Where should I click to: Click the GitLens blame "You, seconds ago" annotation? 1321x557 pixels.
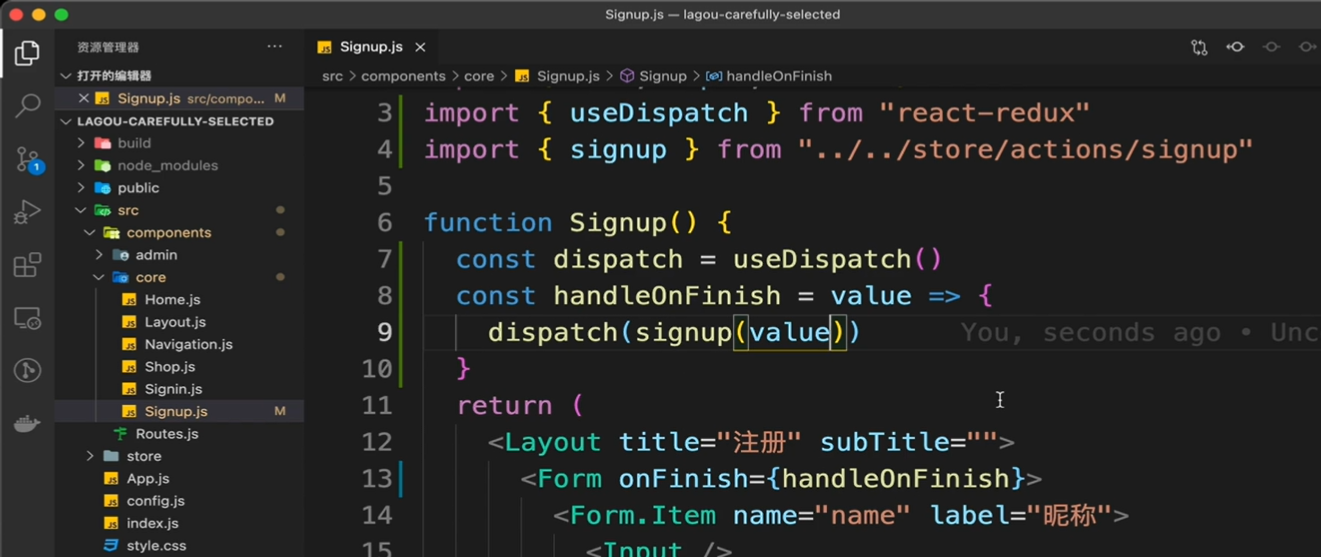[1090, 333]
